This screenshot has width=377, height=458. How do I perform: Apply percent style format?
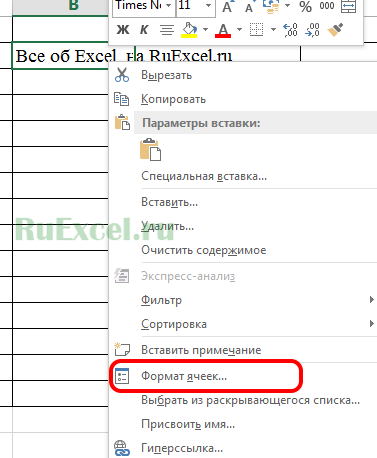pyautogui.click(x=306, y=6)
